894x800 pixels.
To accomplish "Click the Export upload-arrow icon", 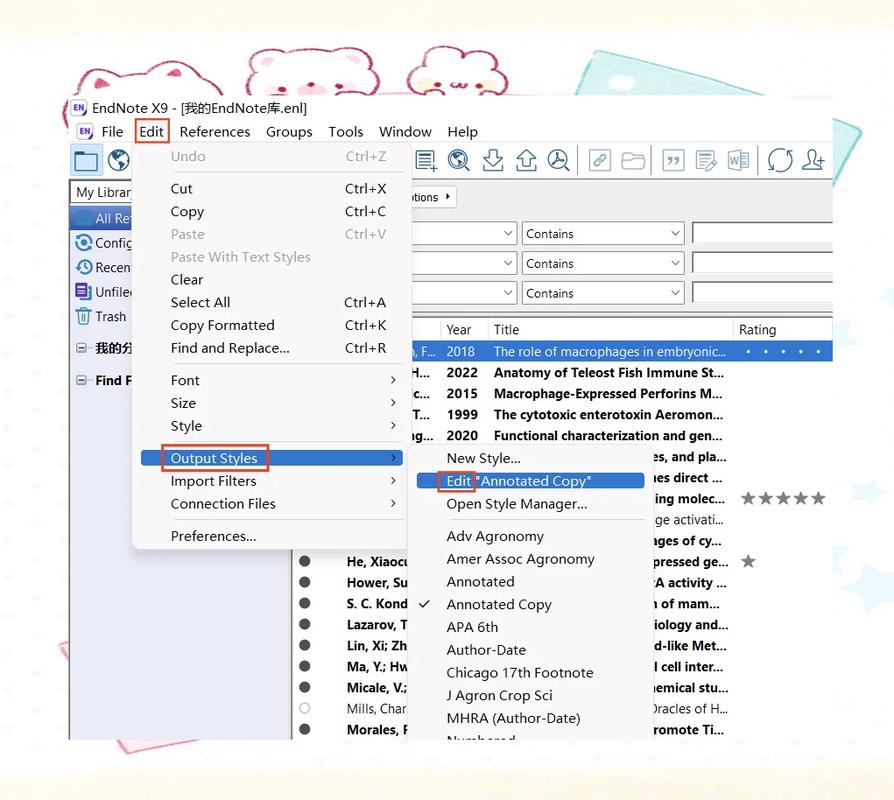I will (x=526, y=161).
